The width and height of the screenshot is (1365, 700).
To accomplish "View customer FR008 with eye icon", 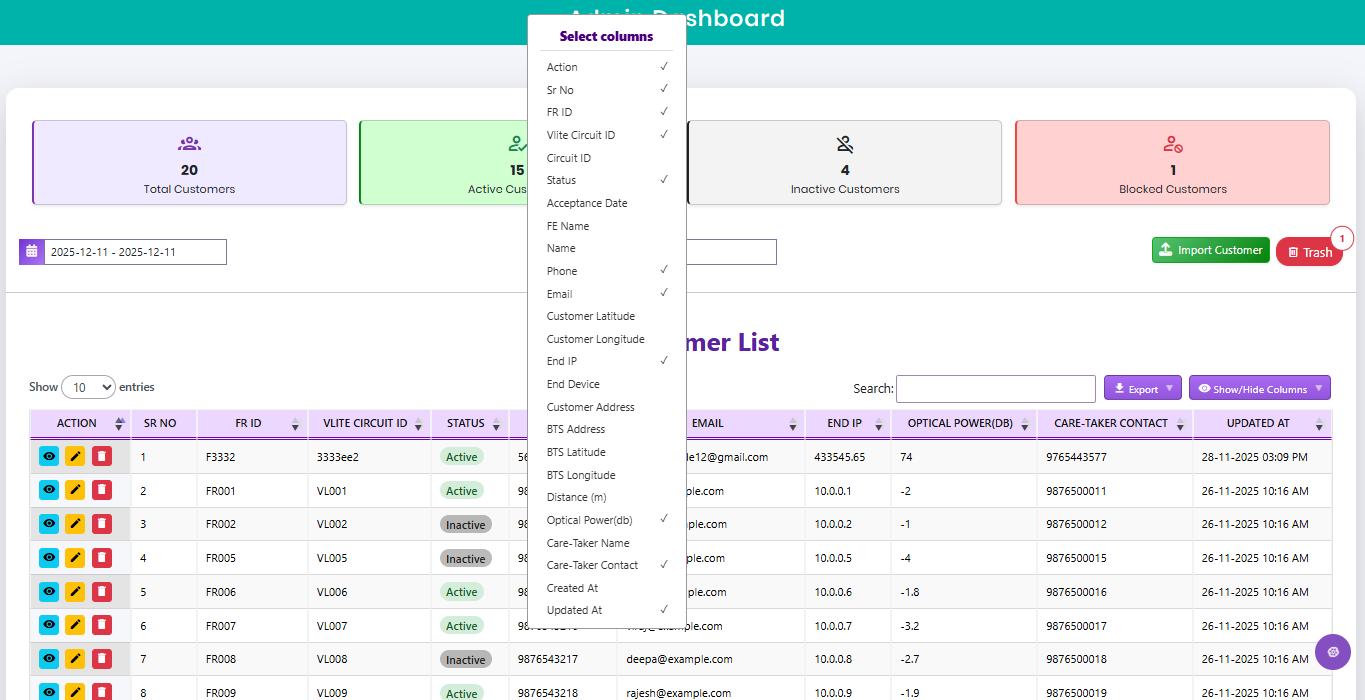I will click(49, 659).
